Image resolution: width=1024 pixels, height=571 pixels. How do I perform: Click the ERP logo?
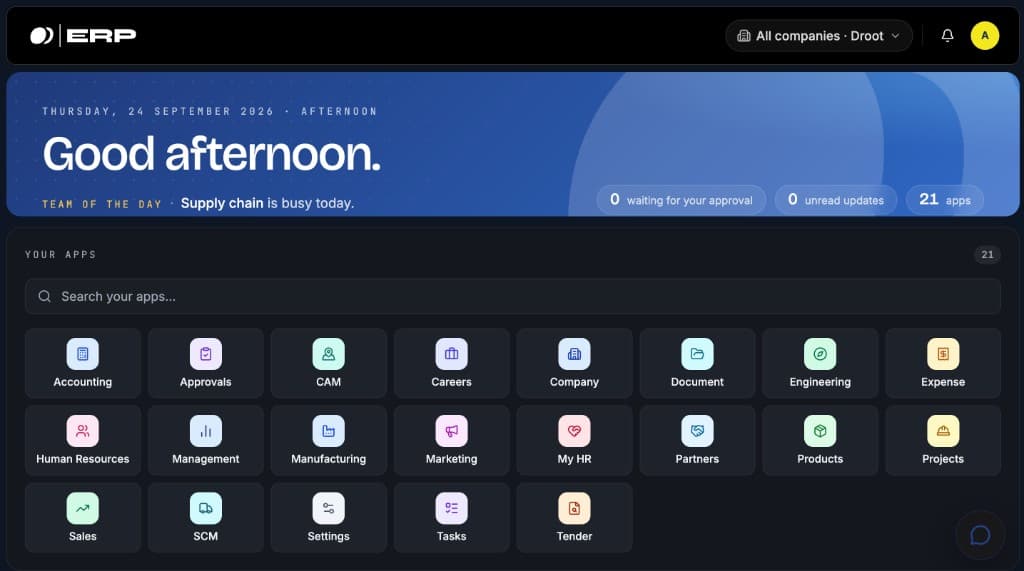[83, 35]
